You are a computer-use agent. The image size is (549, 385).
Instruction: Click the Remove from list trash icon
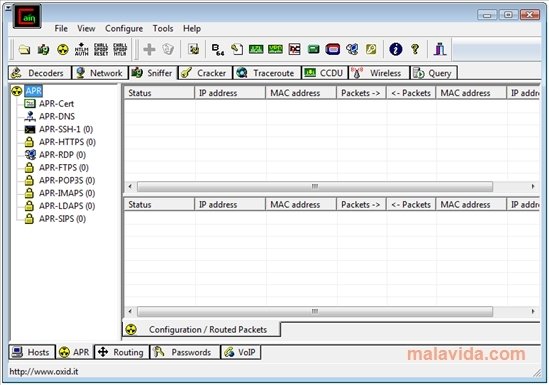(x=168, y=49)
